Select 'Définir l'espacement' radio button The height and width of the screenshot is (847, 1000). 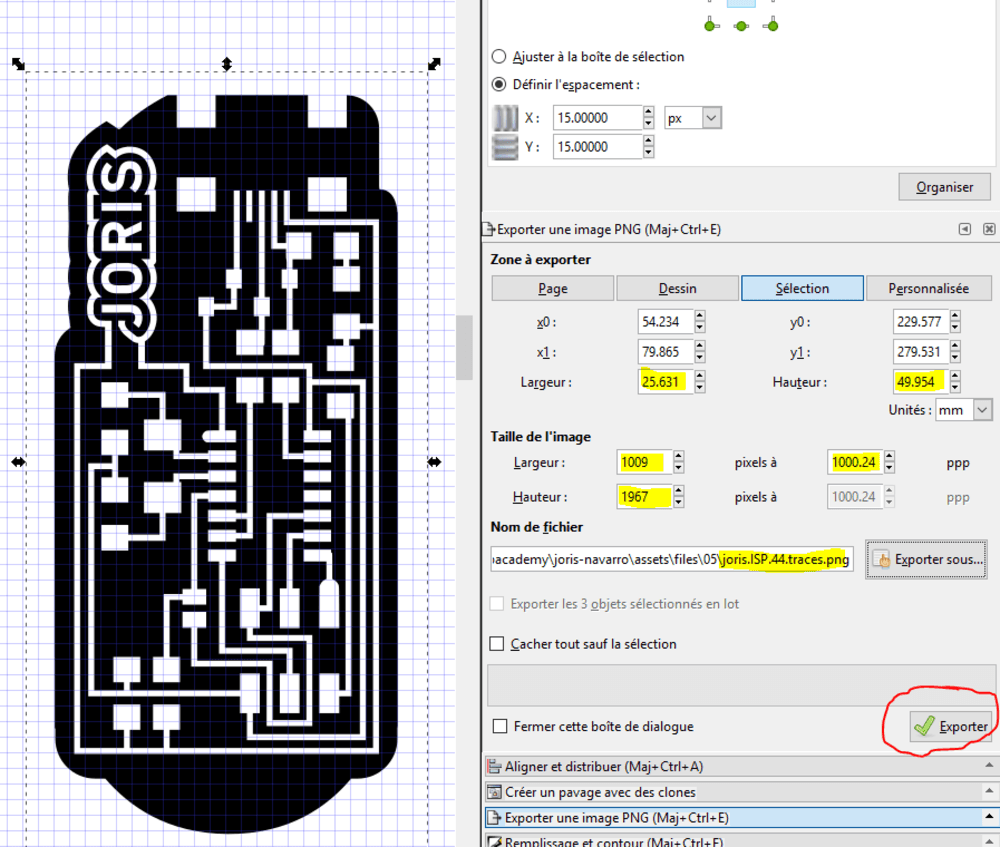(x=499, y=84)
